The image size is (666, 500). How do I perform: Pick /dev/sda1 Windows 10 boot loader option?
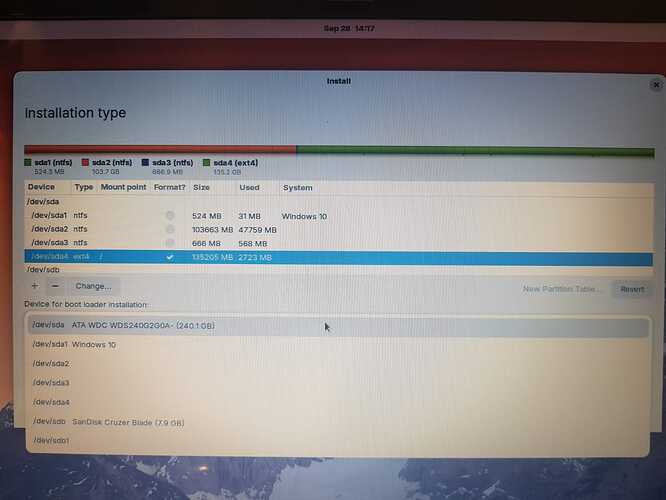[x=73, y=344]
